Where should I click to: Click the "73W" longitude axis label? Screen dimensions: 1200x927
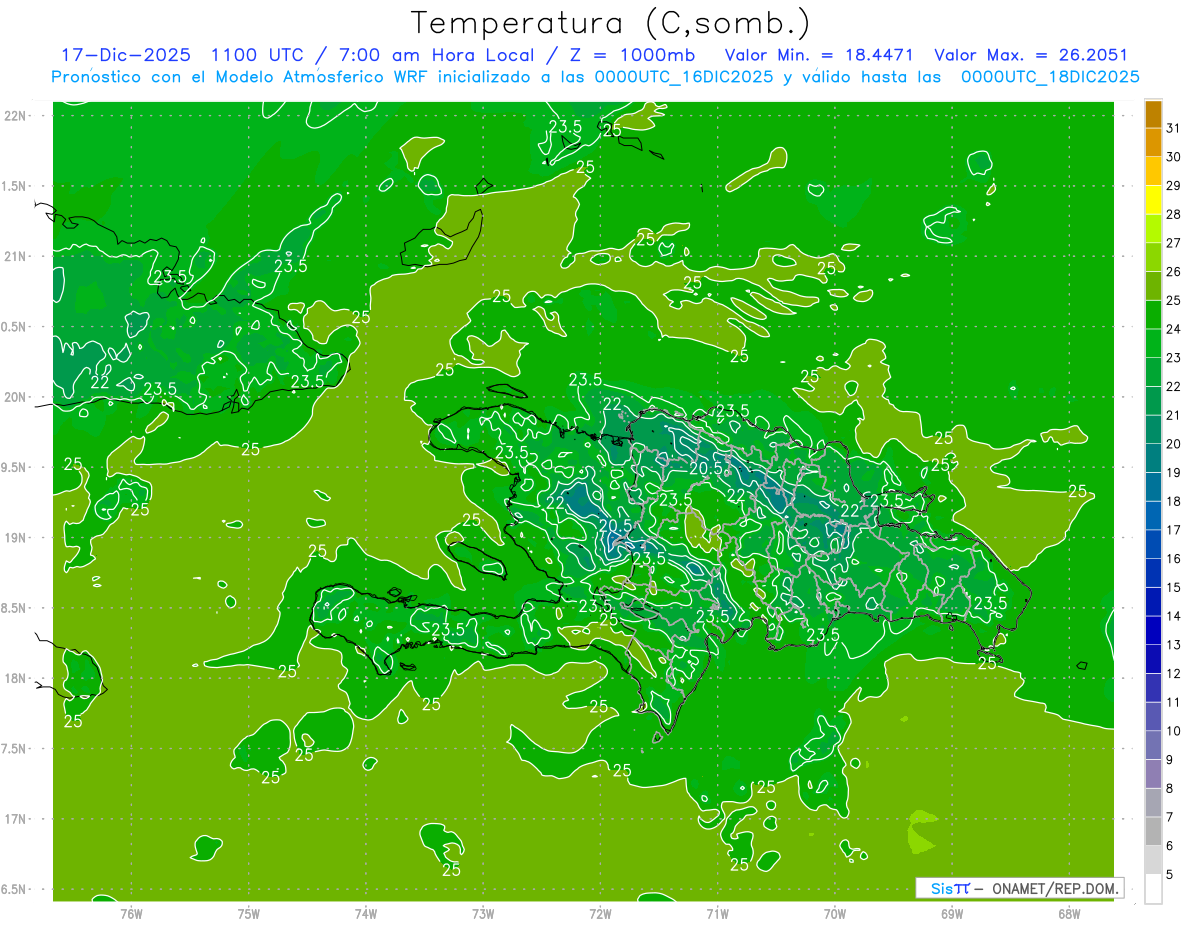[x=483, y=915]
